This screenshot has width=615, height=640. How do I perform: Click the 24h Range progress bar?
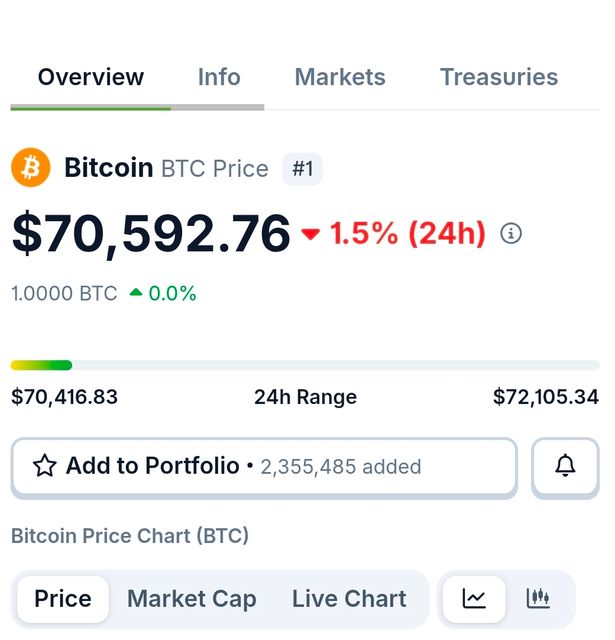click(x=305, y=365)
